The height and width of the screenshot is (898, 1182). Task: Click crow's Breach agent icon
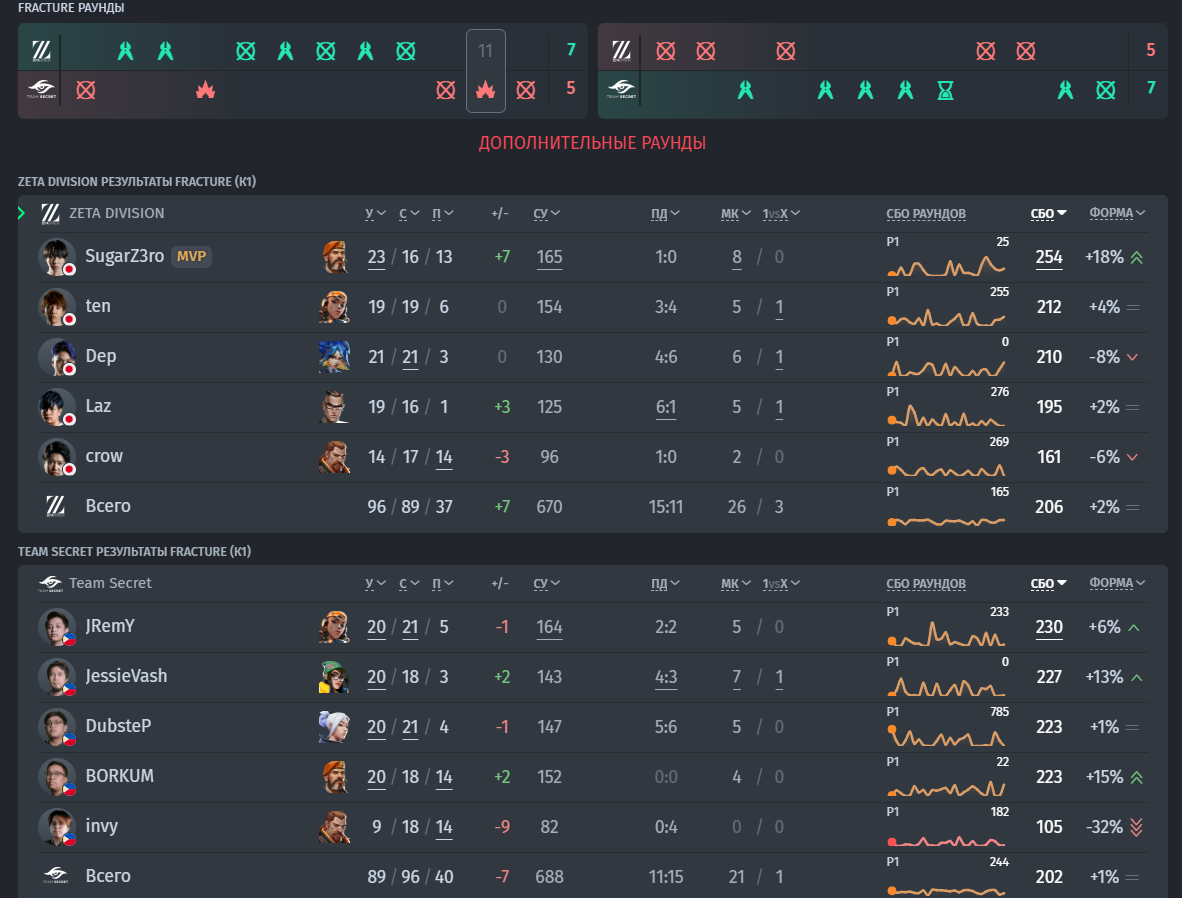pyautogui.click(x=334, y=457)
